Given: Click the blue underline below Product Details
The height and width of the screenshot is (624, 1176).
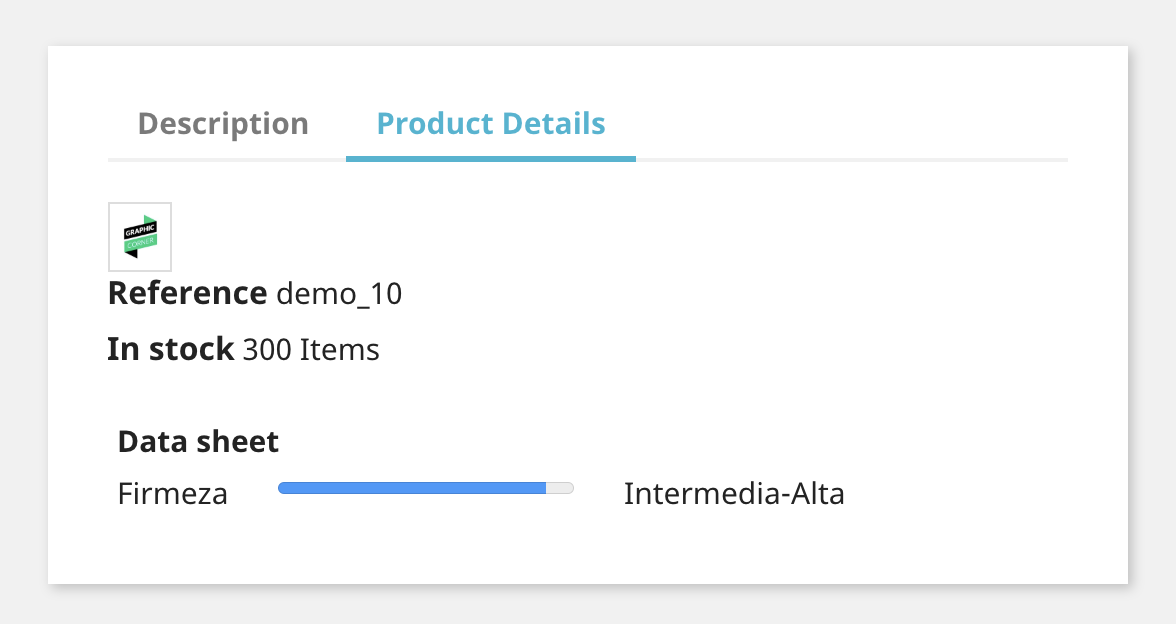Looking at the screenshot, I should [x=490, y=158].
